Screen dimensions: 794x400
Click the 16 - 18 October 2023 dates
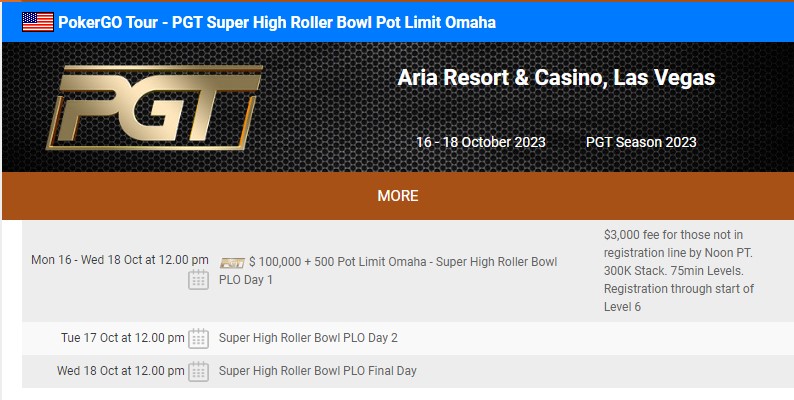(481, 142)
